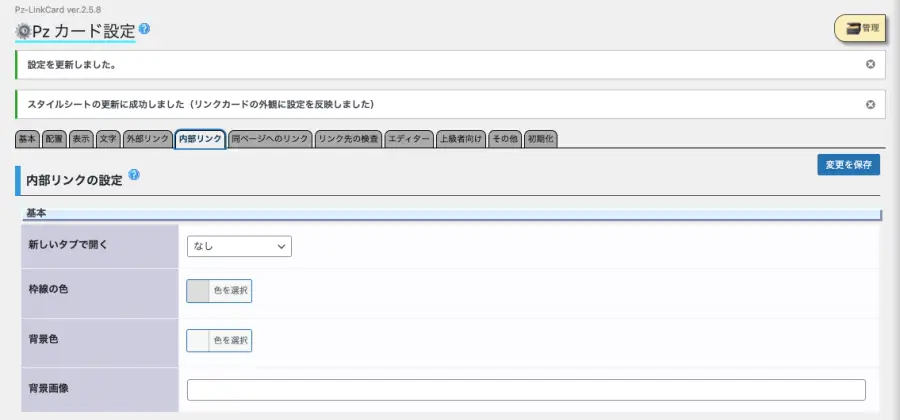Select the 内部リンク tab
The image size is (900, 420).
tap(200, 139)
